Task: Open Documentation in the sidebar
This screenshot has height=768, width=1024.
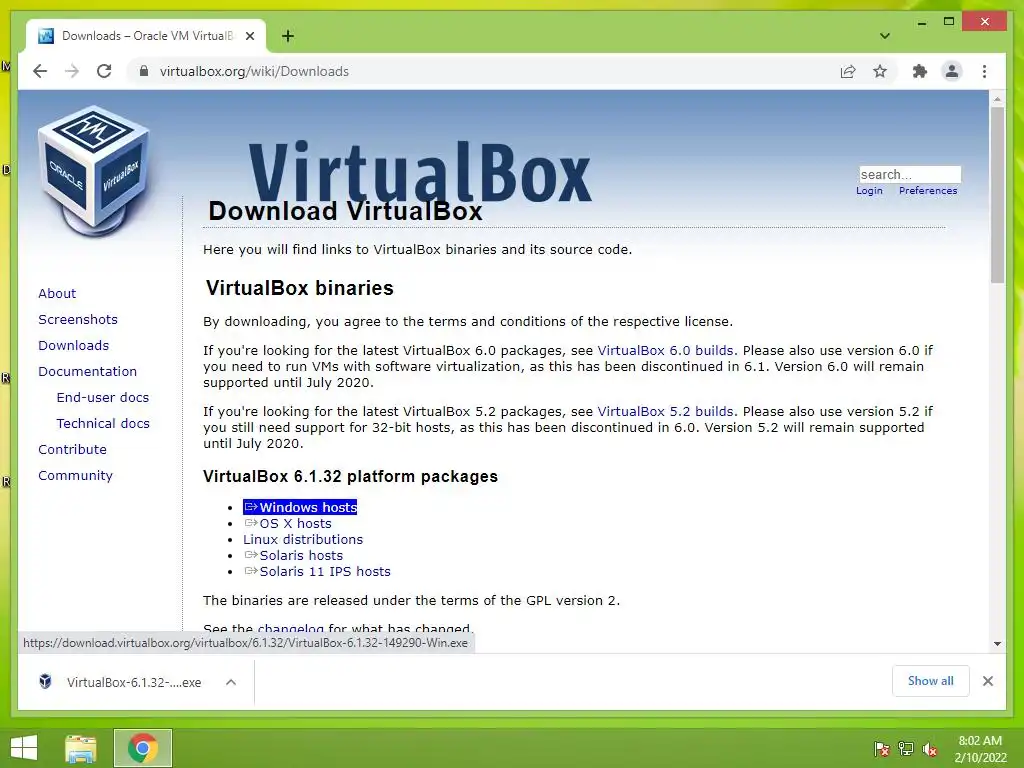Action: tap(88, 372)
